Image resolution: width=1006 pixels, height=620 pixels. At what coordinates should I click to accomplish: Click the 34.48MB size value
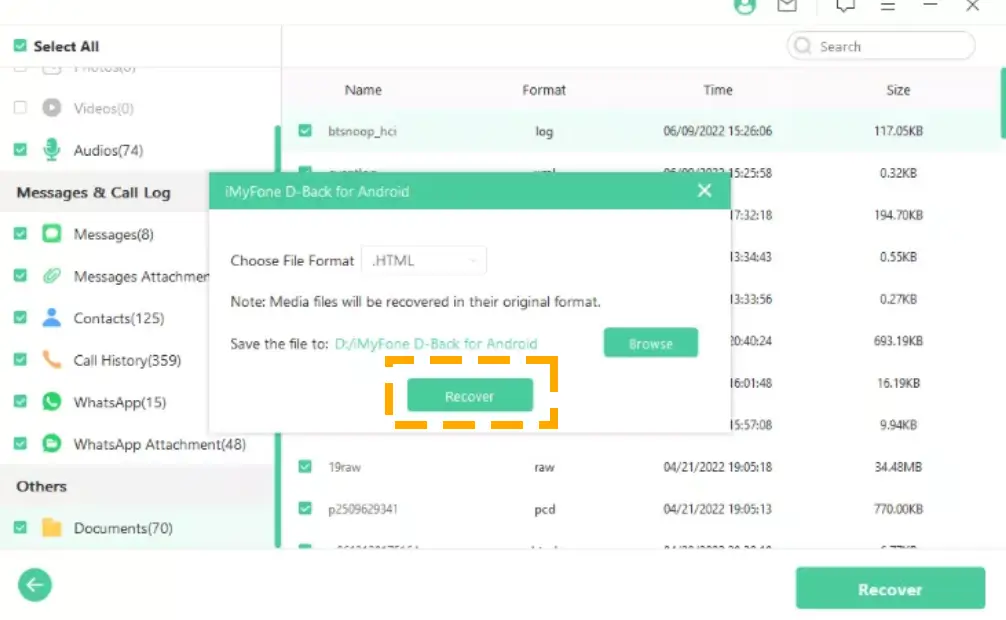pos(898,467)
